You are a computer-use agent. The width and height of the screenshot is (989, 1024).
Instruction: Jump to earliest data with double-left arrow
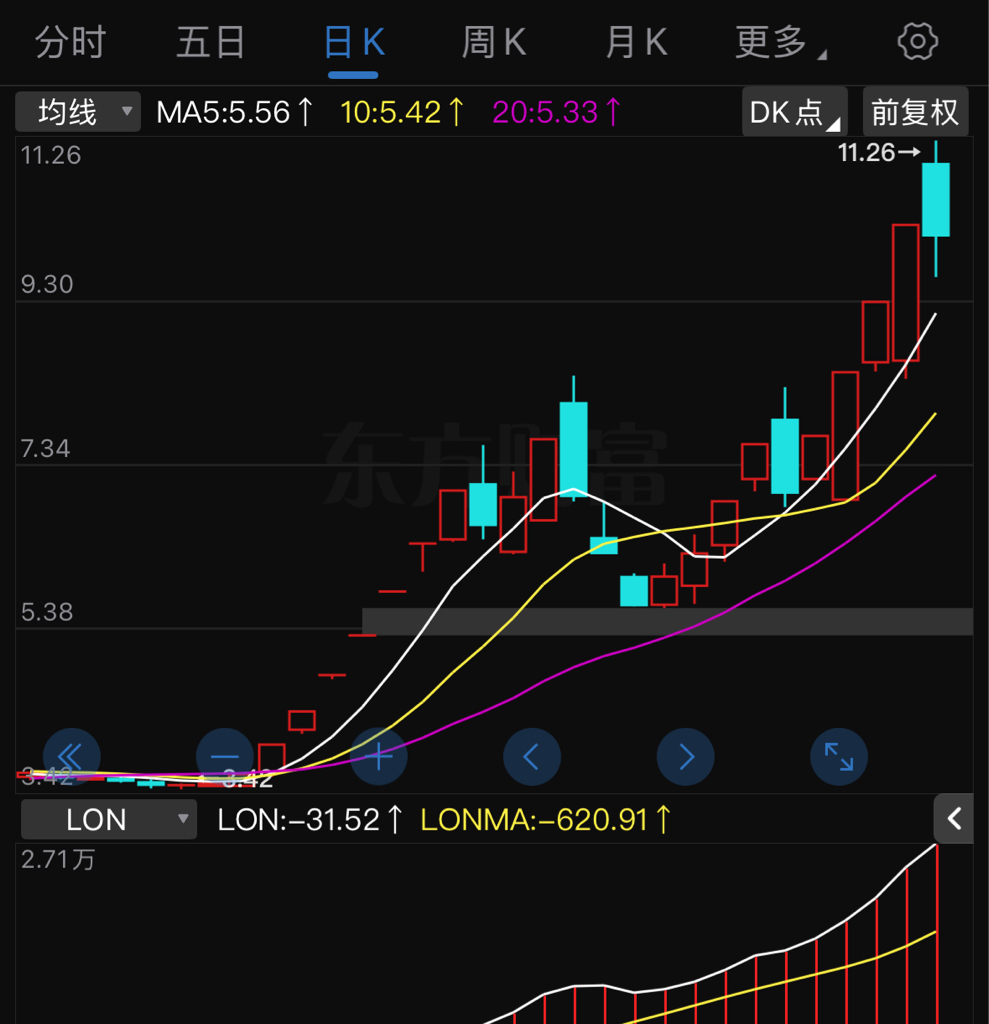tap(72, 757)
